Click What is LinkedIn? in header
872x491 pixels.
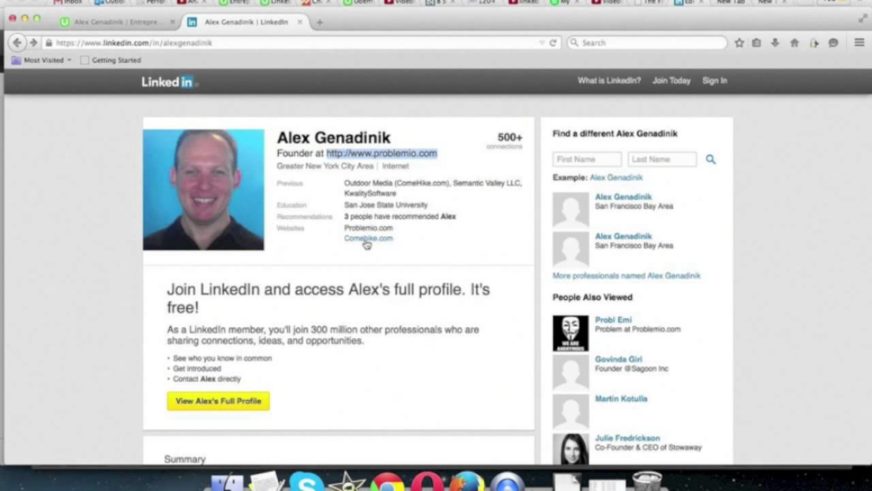pyautogui.click(x=609, y=81)
